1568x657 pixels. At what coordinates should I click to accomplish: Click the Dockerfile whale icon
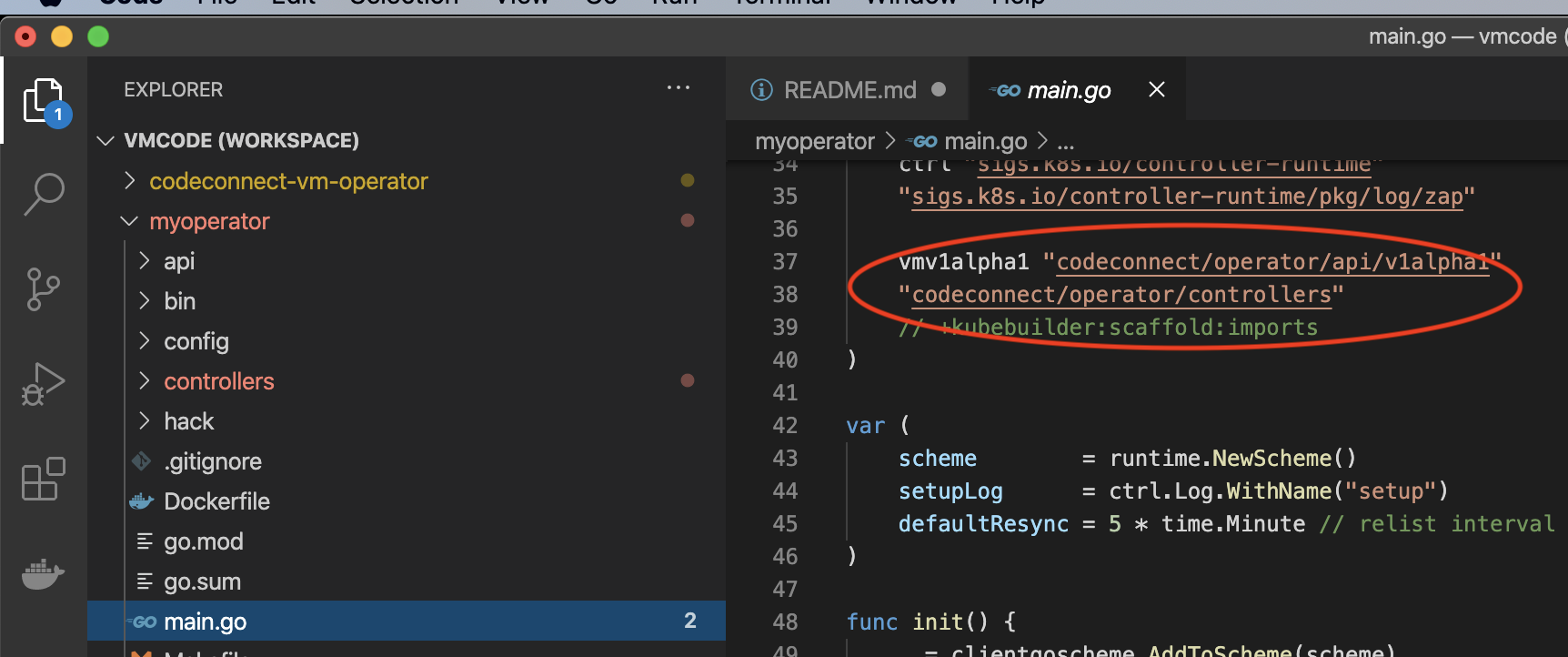pos(142,501)
